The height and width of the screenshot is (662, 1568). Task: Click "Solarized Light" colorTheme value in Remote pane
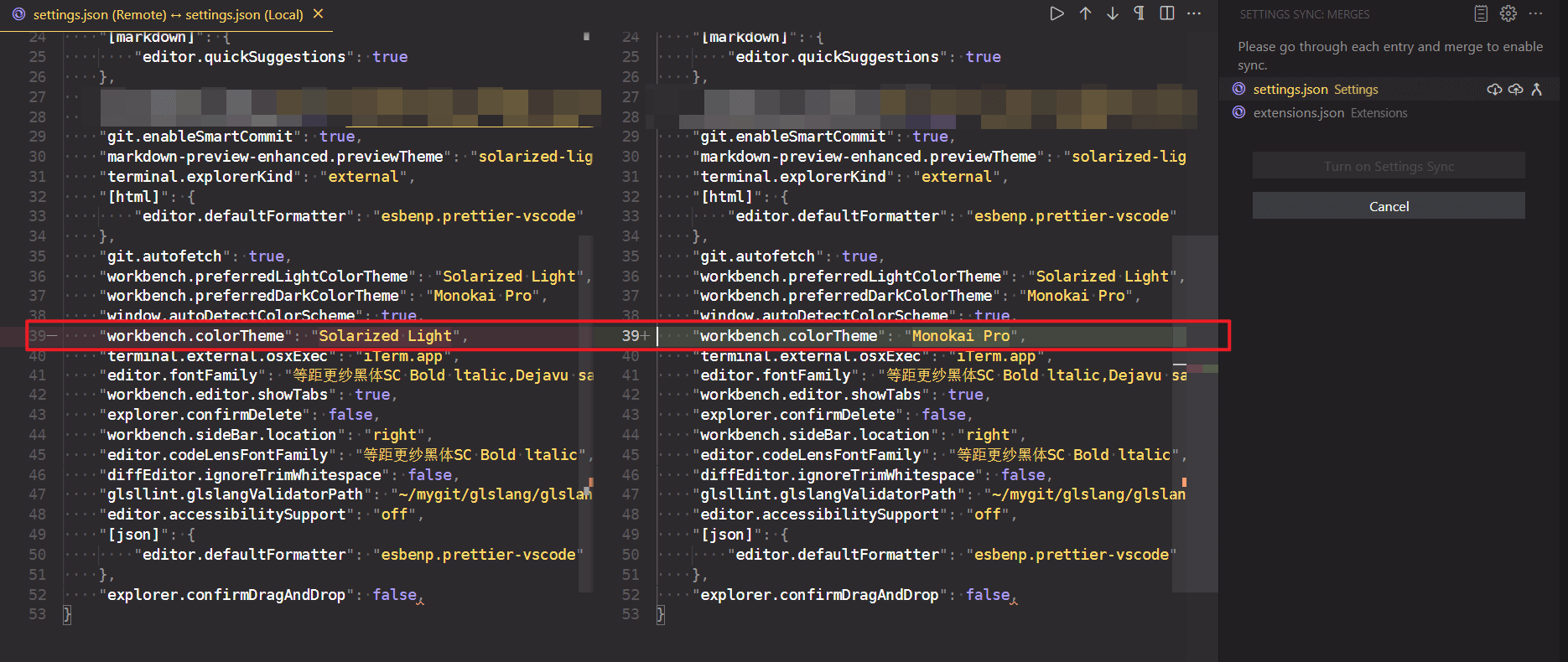click(x=386, y=336)
